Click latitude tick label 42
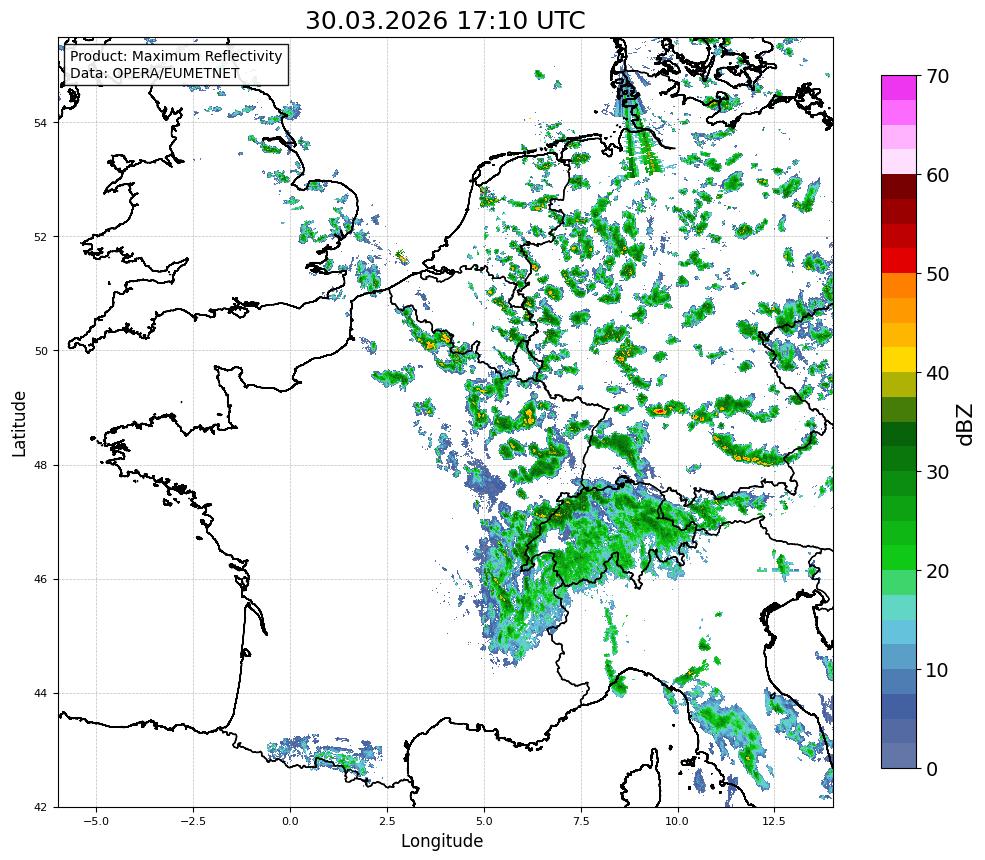Screen dimensions: 985x860 [40, 807]
